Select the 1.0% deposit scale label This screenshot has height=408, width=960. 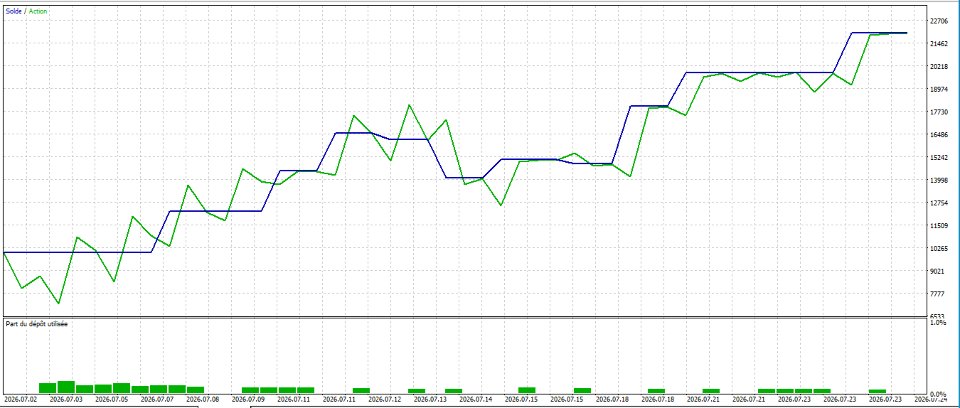coord(938,322)
